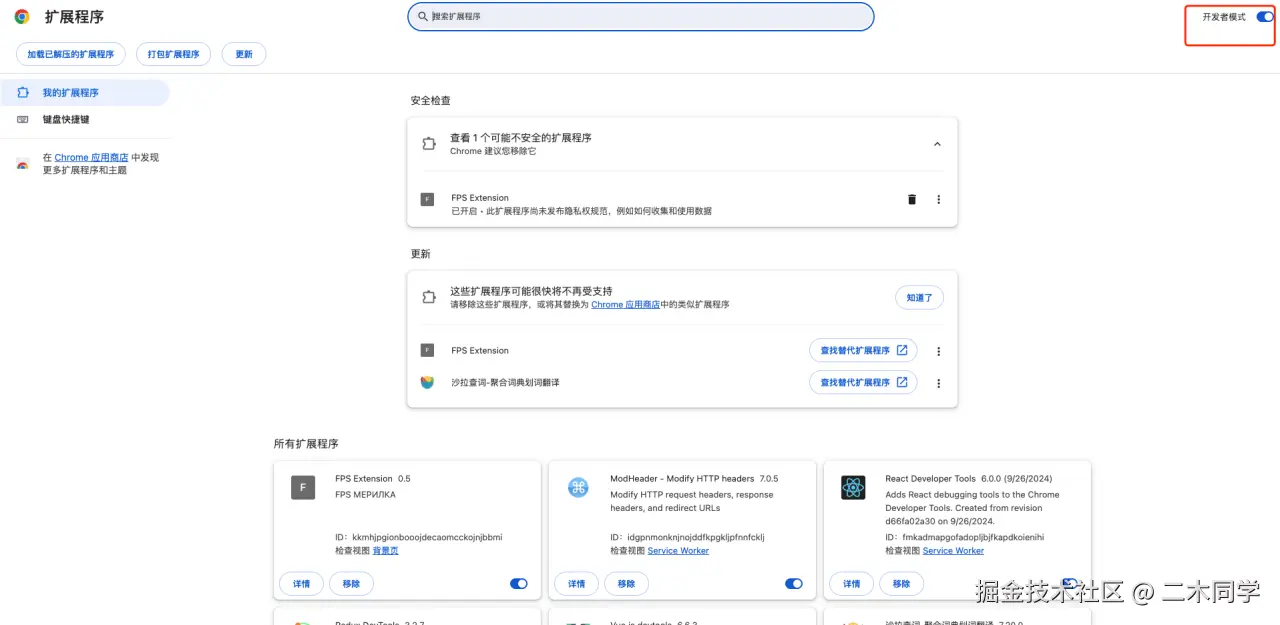The height and width of the screenshot is (625, 1280).
Task: Open the Chrome 应用商店 link in sidebar
Action: (x=91, y=157)
